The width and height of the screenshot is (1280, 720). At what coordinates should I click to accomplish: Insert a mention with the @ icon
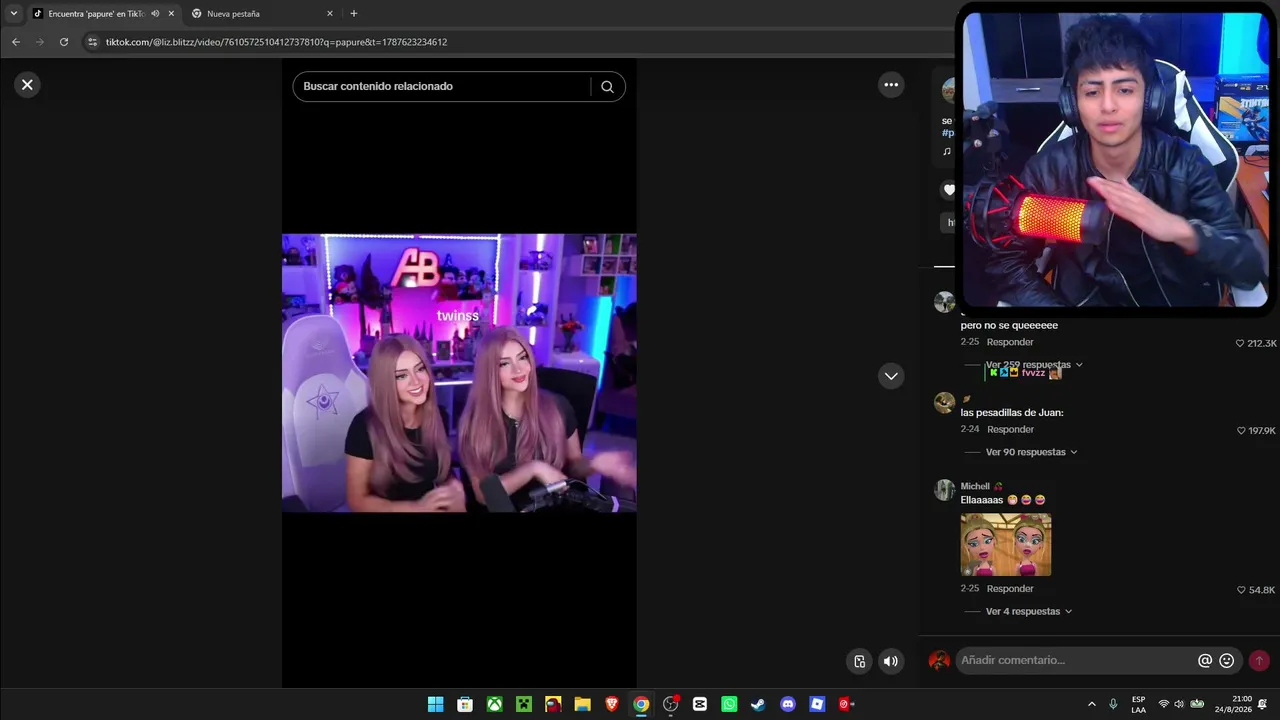tap(1205, 661)
